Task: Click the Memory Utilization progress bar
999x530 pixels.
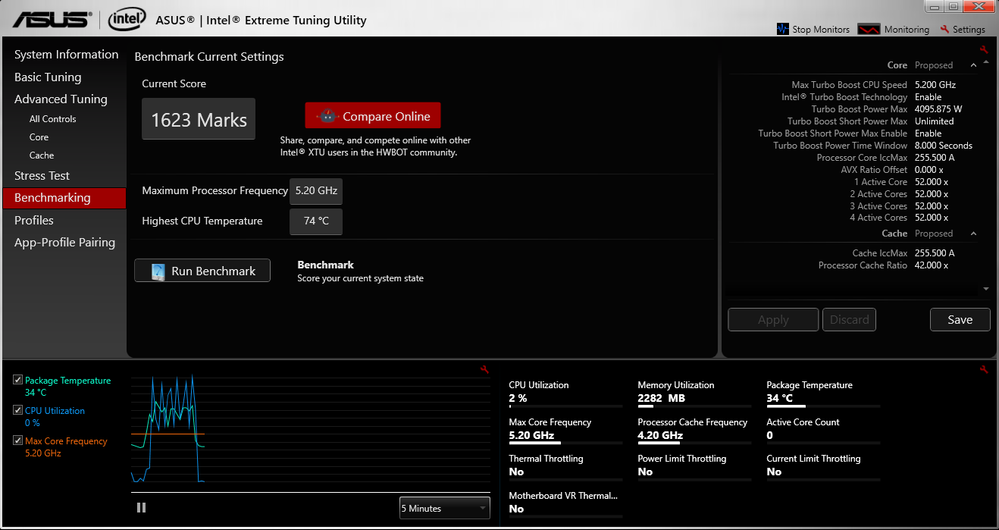Action: (694, 406)
